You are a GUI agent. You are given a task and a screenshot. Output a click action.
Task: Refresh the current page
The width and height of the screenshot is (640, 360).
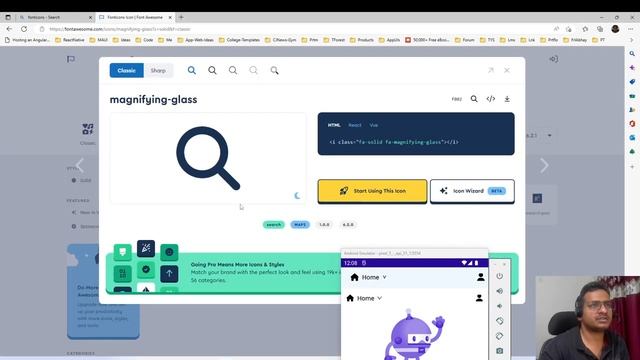tap(24, 29)
